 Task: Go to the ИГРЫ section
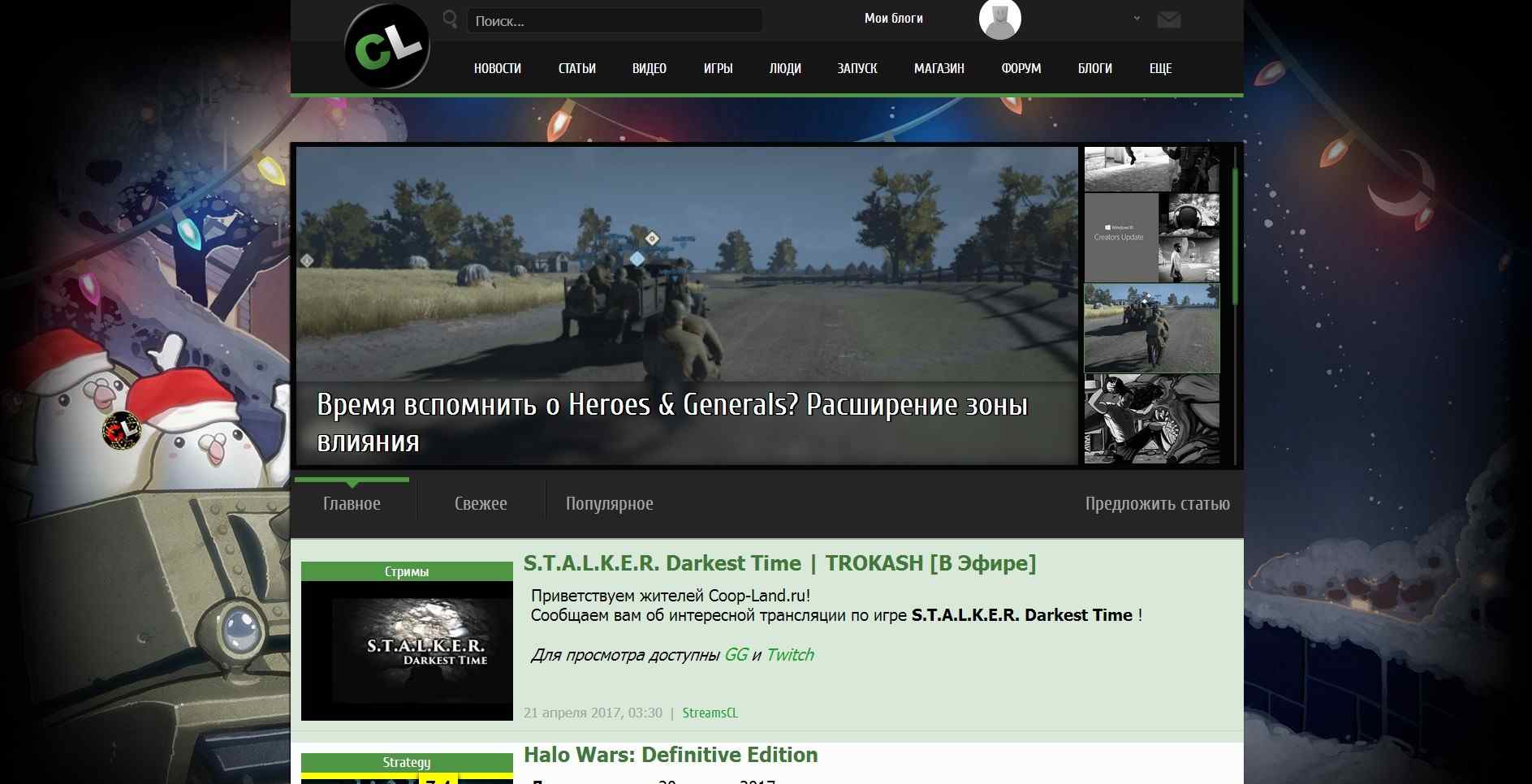point(719,68)
